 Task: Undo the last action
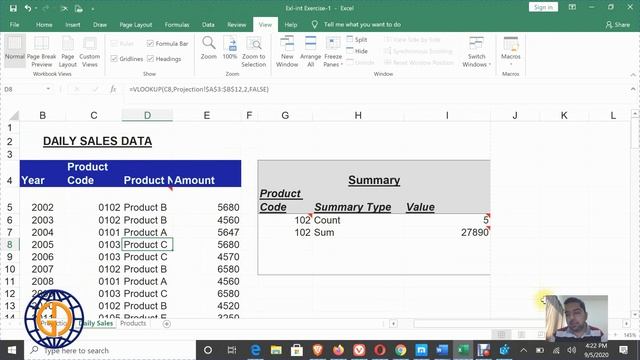pyautogui.click(x=28, y=8)
